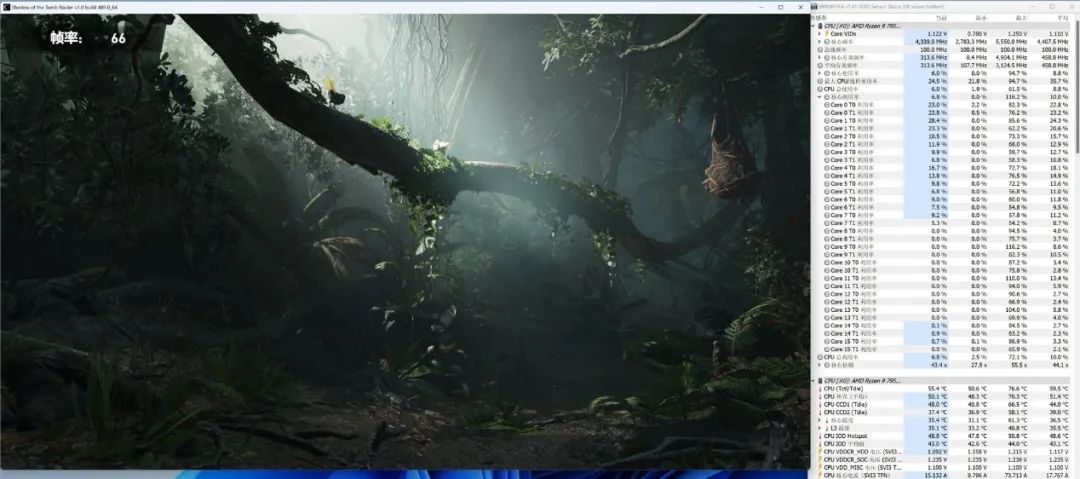The width and height of the screenshot is (1080, 479).
Task: Click the clock icon beside Core 11 T1
Action: pyautogui.click(x=827, y=286)
